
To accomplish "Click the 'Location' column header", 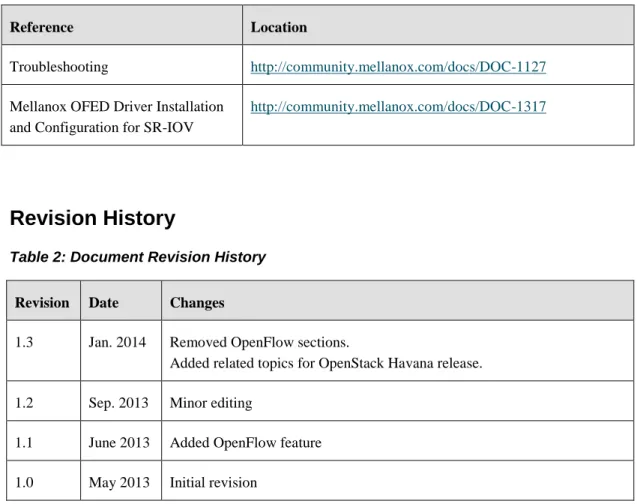I will tap(438, 25).
